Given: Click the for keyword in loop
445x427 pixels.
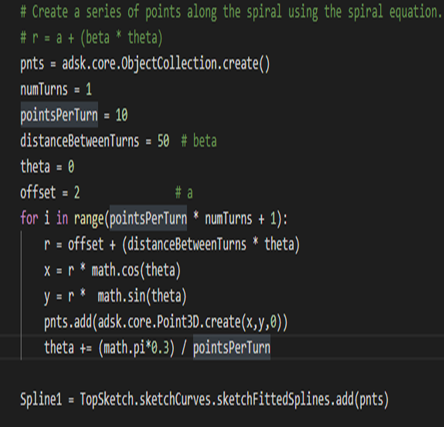Looking at the screenshot, I should [29, 218].
